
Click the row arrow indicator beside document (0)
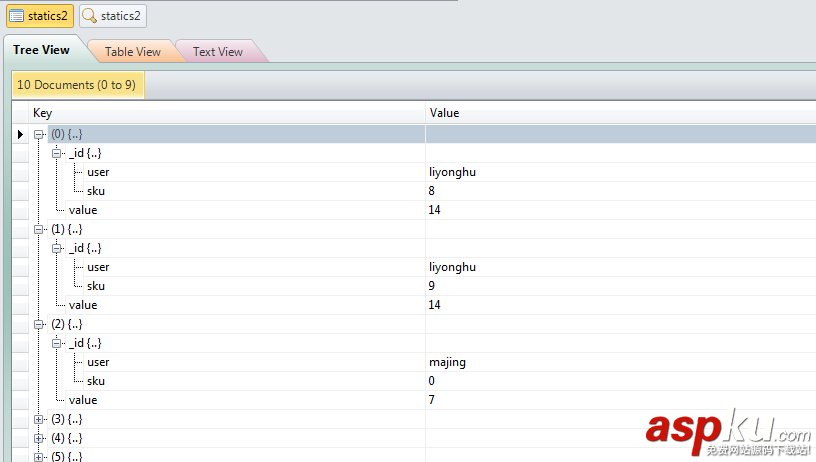[x=20, y=134]
